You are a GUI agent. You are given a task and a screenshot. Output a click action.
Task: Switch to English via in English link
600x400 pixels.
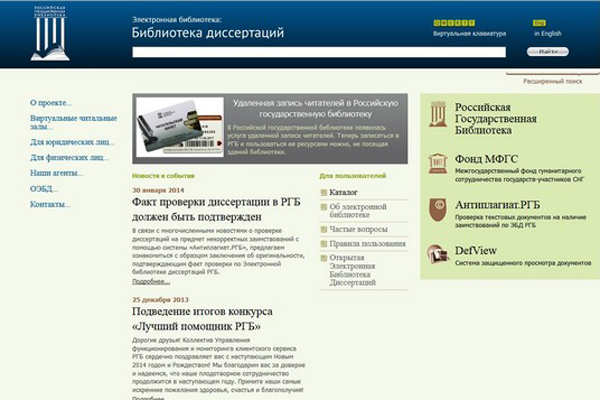[548, 34]
